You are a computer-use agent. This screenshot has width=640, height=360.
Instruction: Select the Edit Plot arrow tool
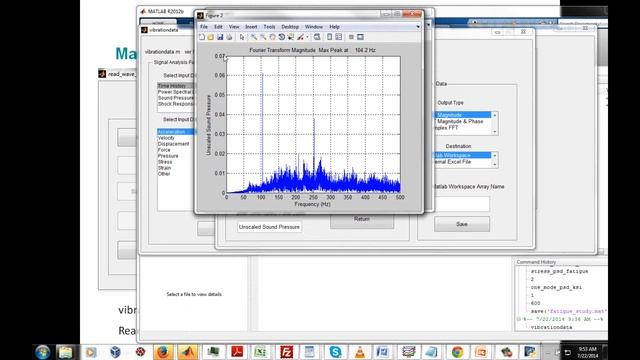[242, 37]
